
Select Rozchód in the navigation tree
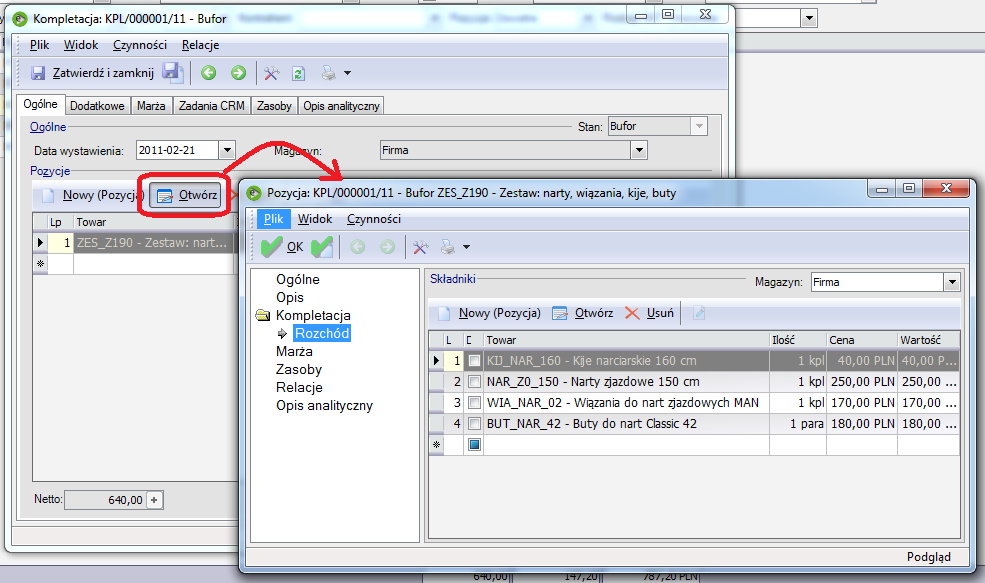pos(322,334)
